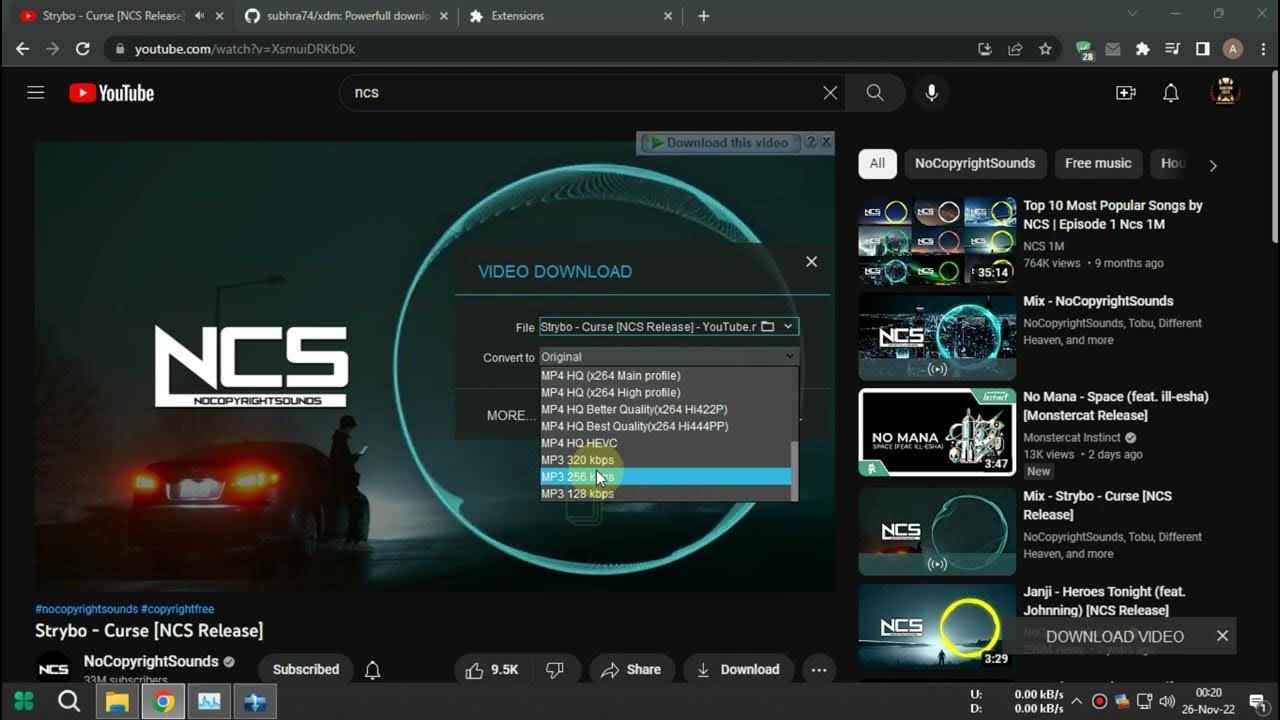Like the video with thumbs up

pos(492,670)
